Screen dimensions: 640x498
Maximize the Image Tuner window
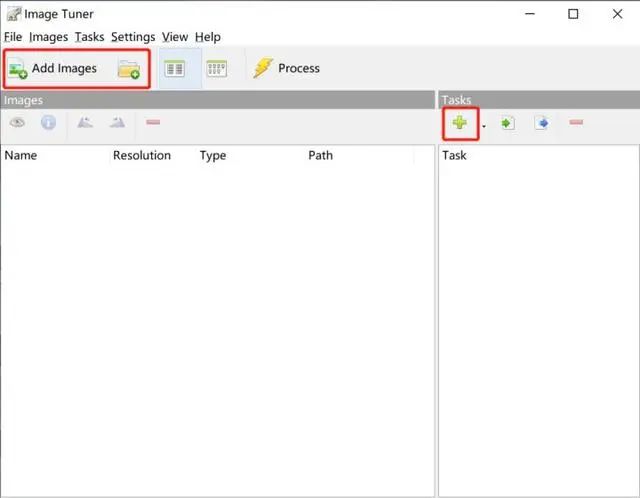coord(573,14)
